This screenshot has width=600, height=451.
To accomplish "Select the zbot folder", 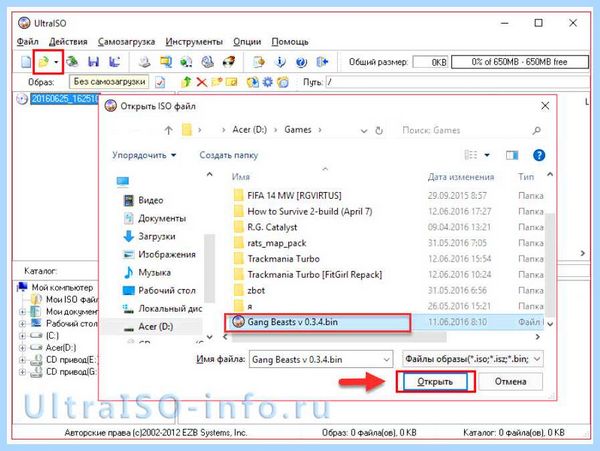I will tap(249, 290).
